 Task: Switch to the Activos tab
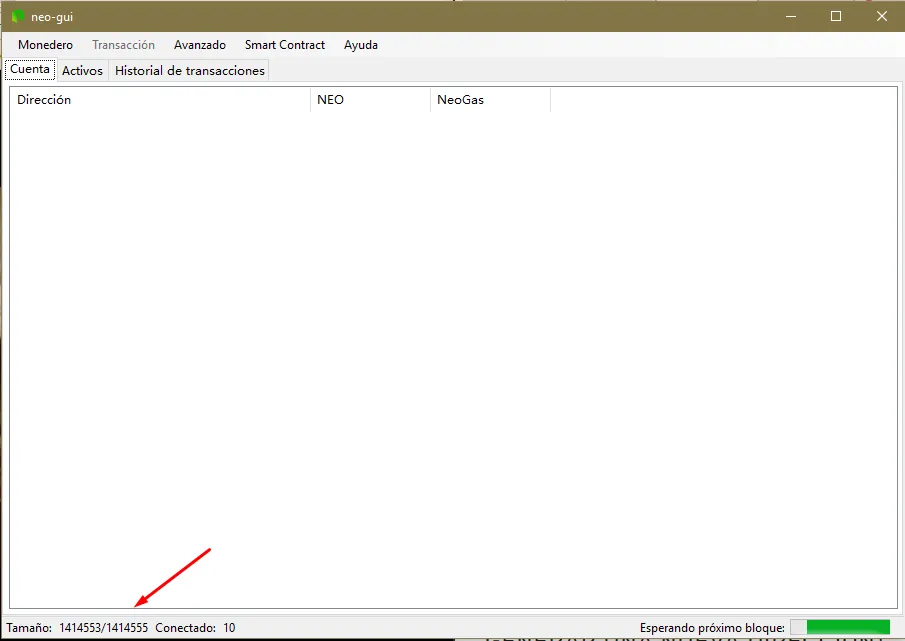(x=82, y=71)
